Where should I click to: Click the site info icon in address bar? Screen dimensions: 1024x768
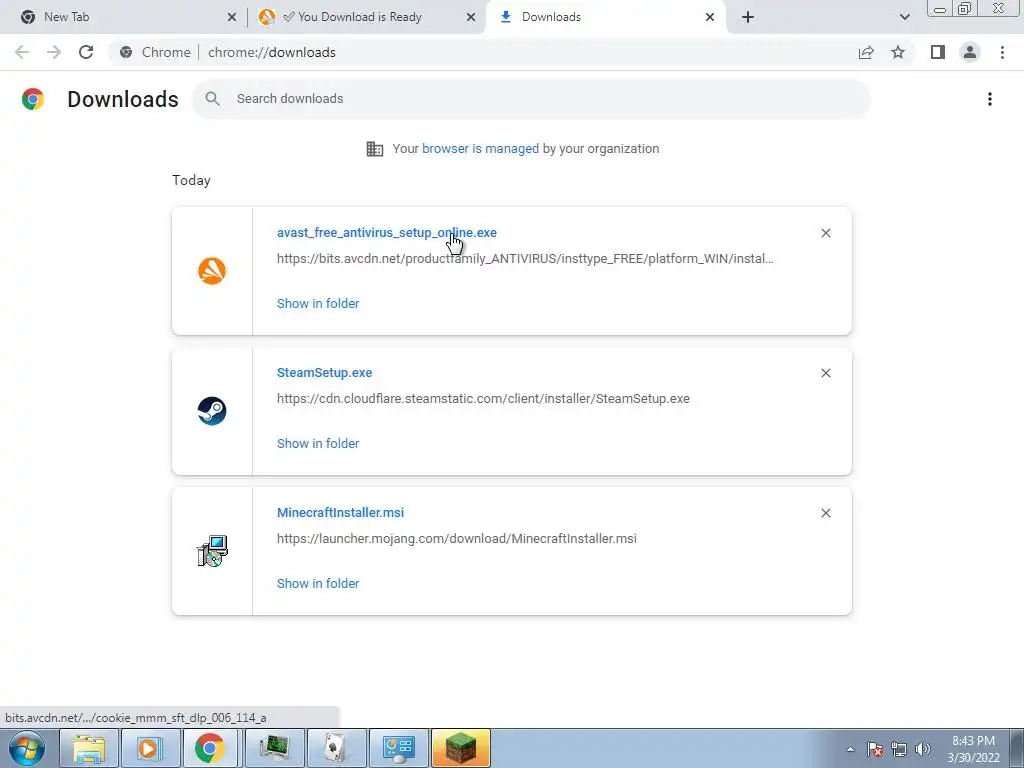(x=127, y=52)
